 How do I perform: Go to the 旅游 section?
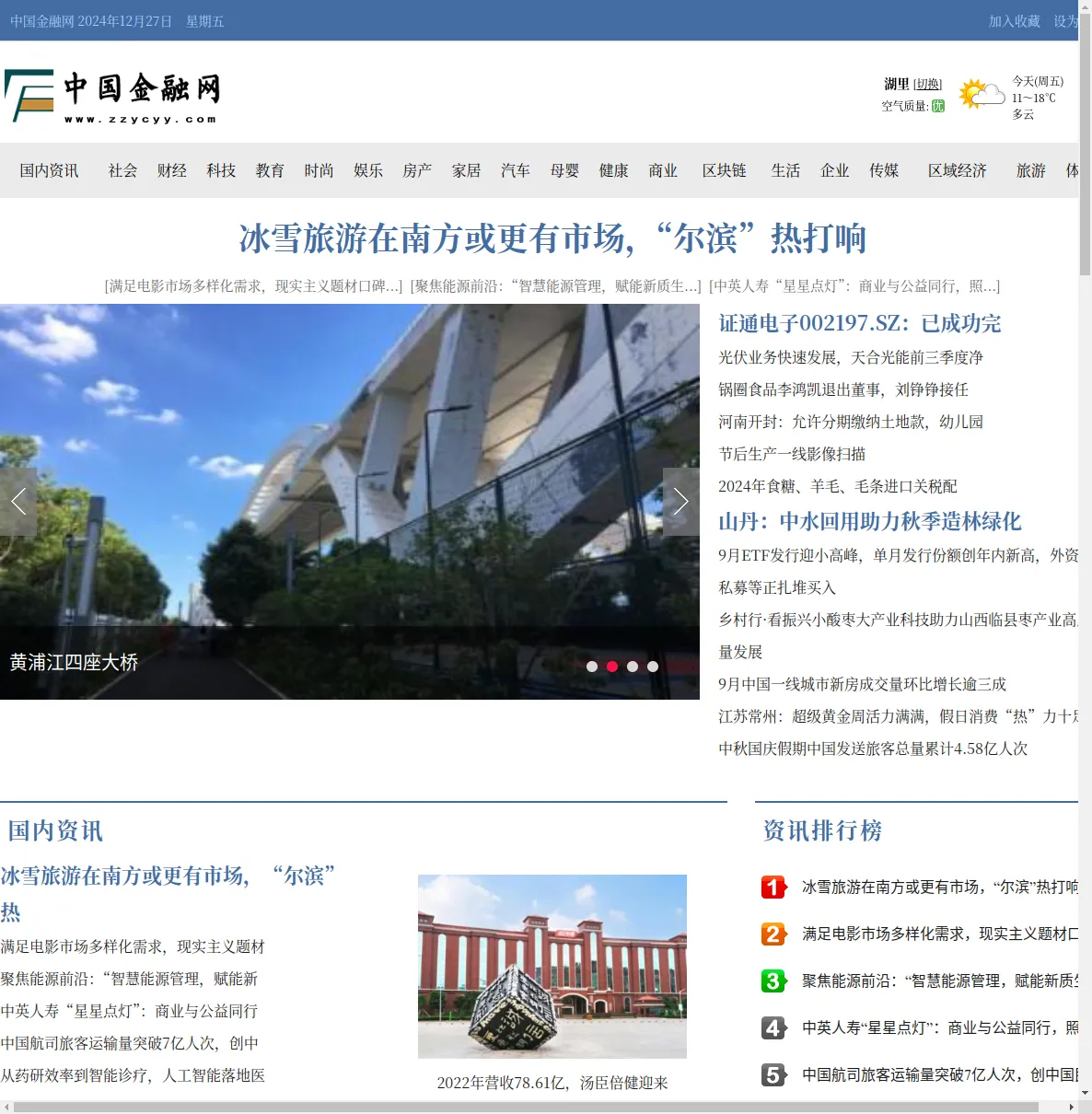coord(1031,170)
